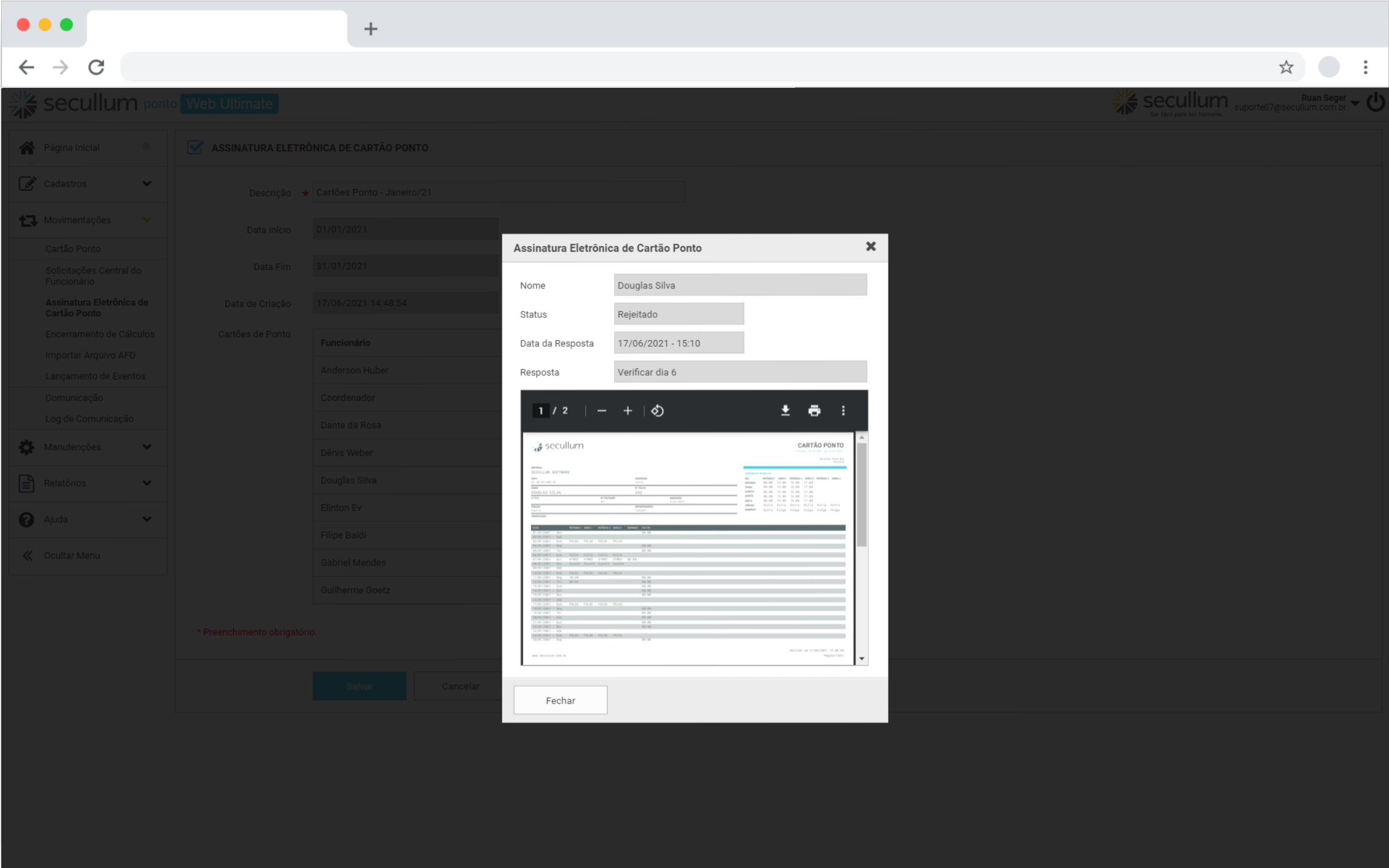The width and height of the screenshot is (1389, 868).
Task: Open Cartão Ponto menu item
Action: 72,249
